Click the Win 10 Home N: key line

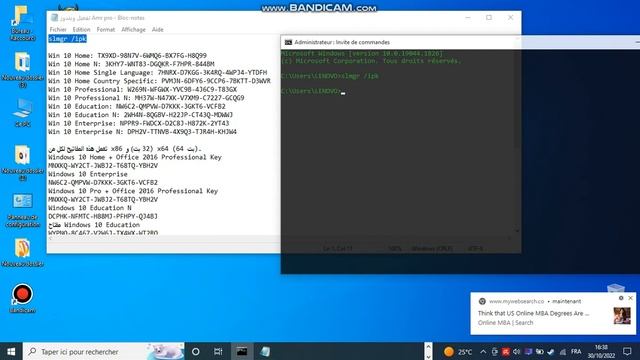click(131, 64)
